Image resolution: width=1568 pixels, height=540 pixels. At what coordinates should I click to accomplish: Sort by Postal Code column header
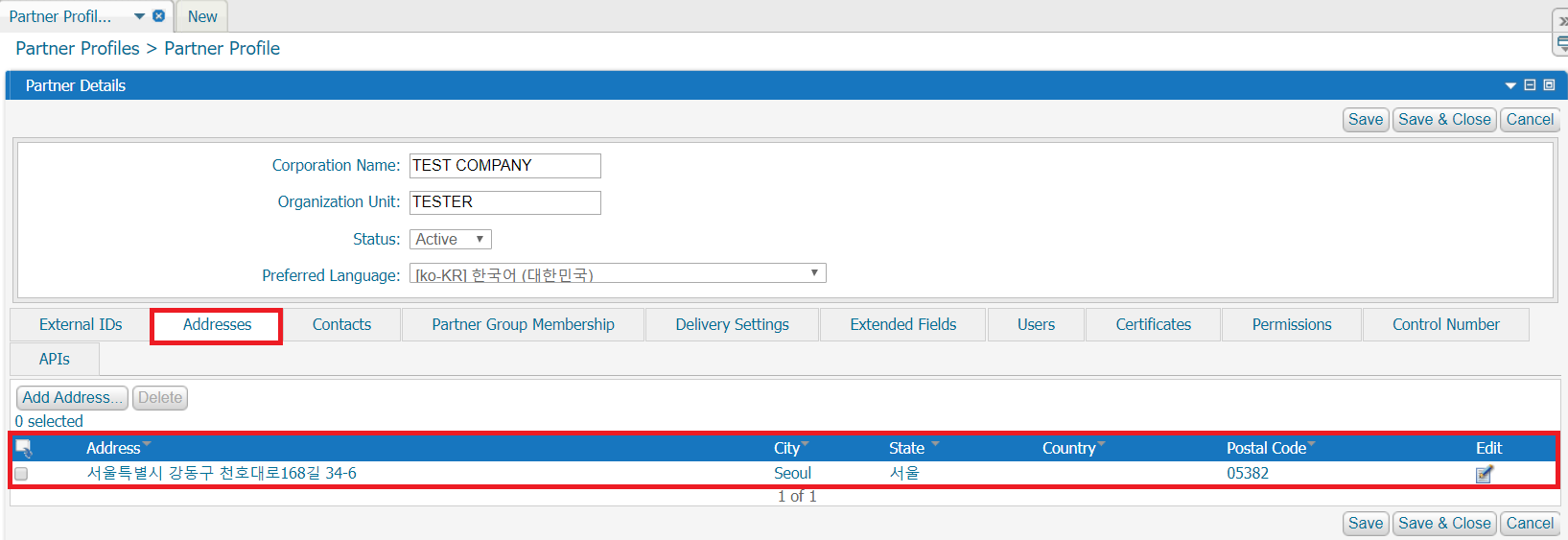click(x=1266, y=448)
